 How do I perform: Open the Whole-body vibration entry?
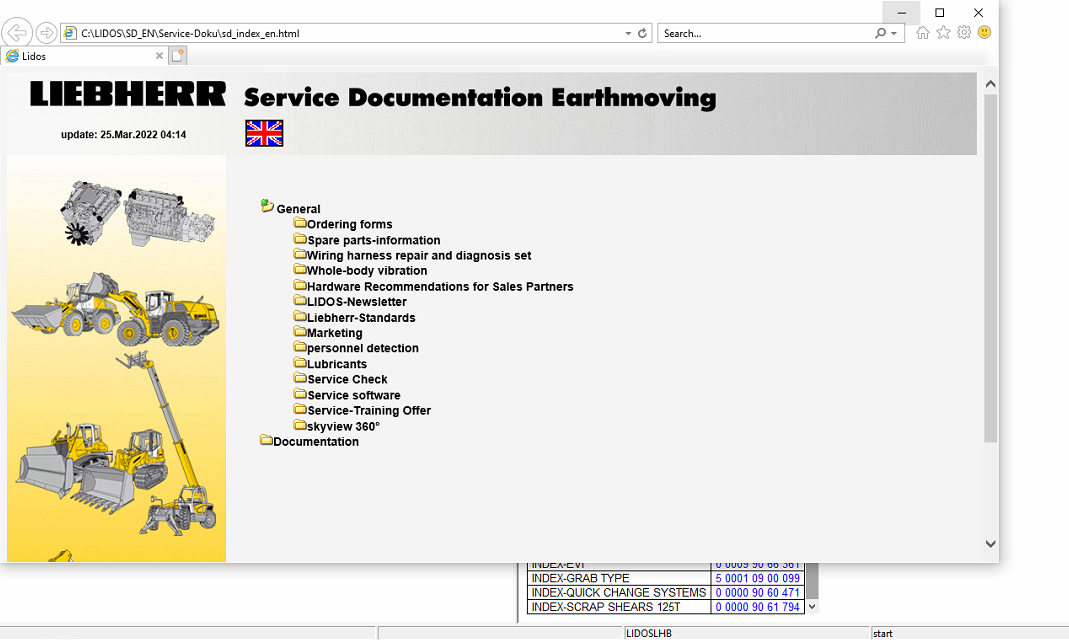[367, 271]
